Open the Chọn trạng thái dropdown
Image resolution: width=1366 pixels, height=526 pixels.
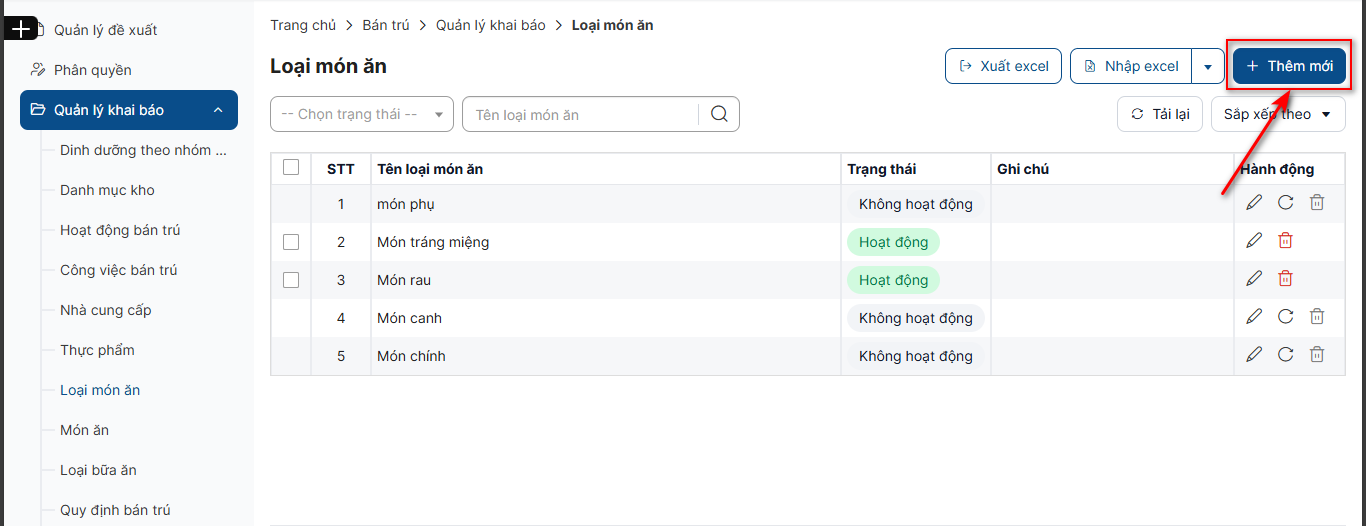pyautogui.click(x=361, y=114)
